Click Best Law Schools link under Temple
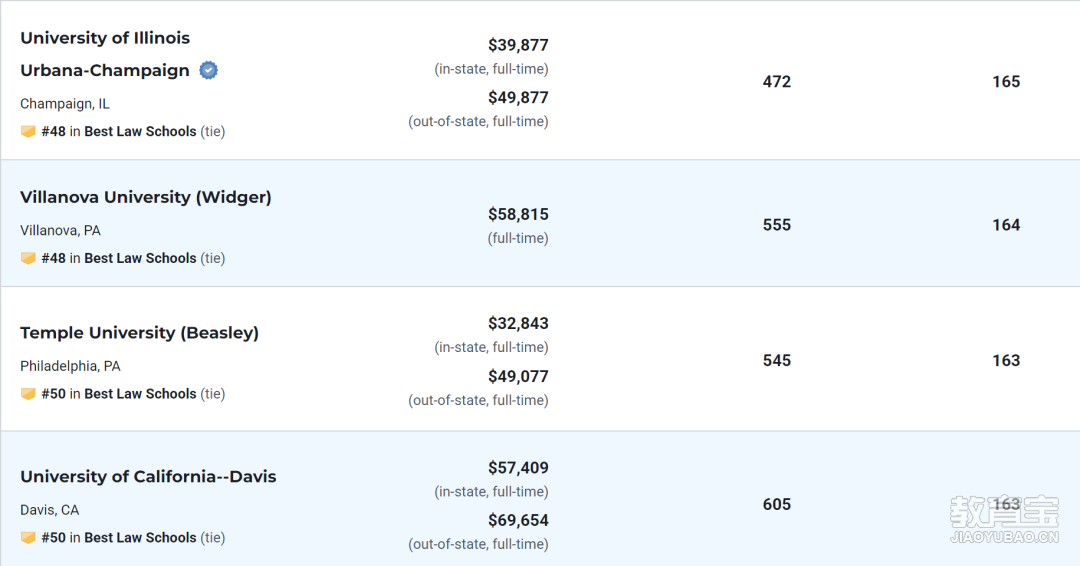Image resolution: width=1080 pixels, height=566 pixels. [140, 394]
